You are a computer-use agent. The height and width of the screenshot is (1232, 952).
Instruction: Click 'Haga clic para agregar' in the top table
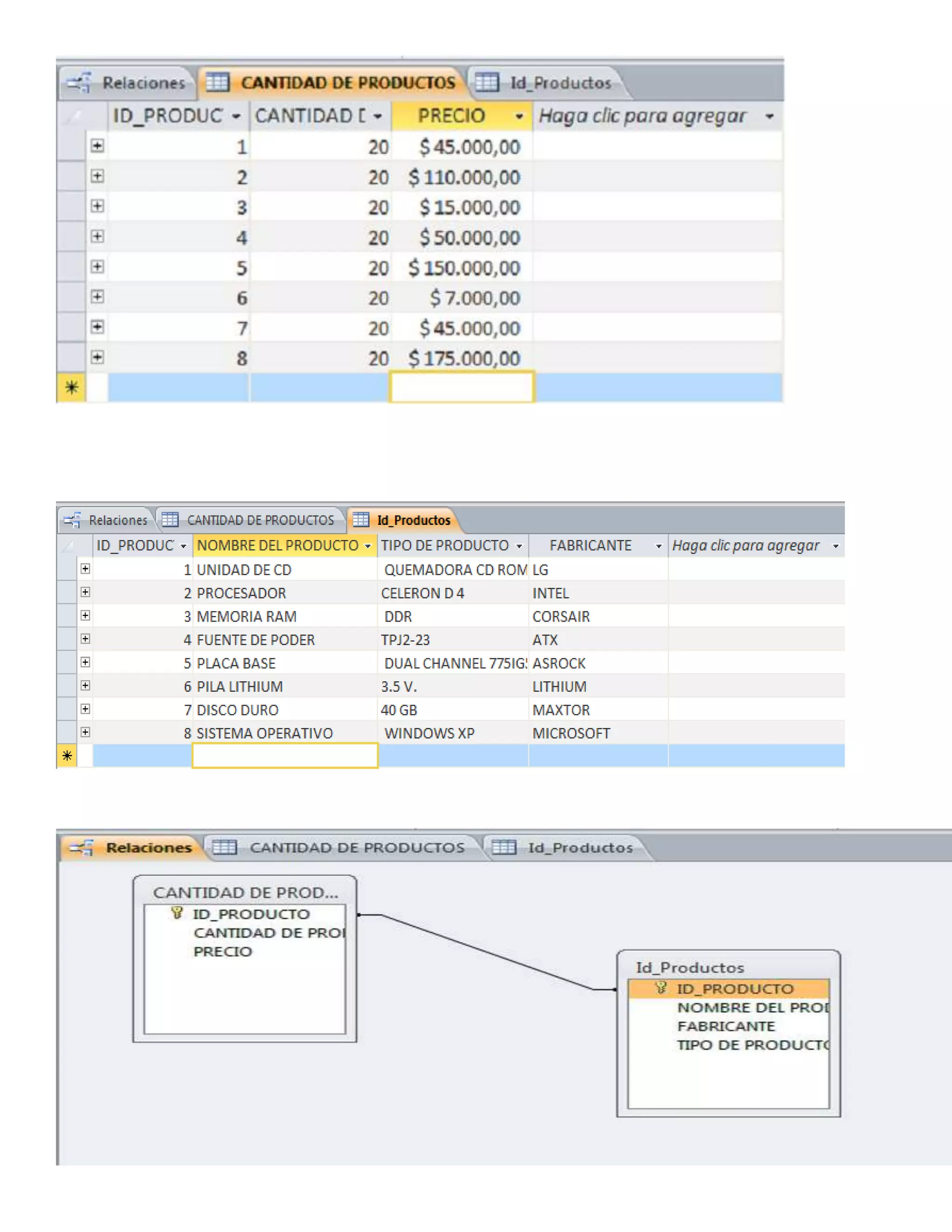click(x=642, y=116)
